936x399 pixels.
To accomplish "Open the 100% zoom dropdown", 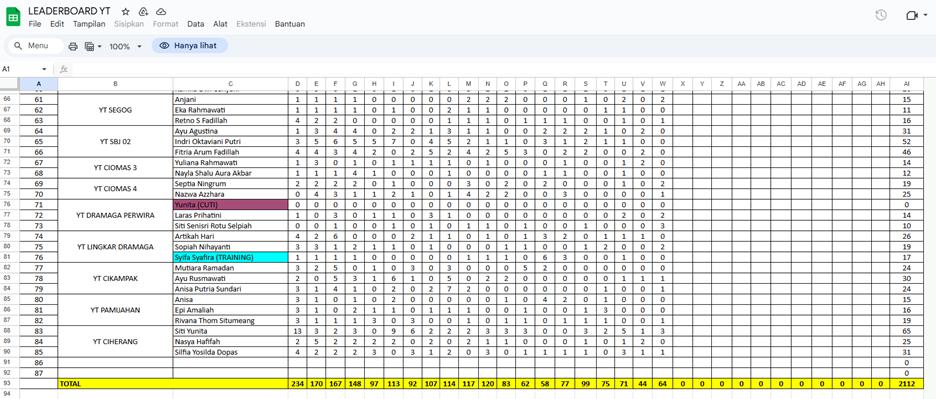I will point(125,46).
